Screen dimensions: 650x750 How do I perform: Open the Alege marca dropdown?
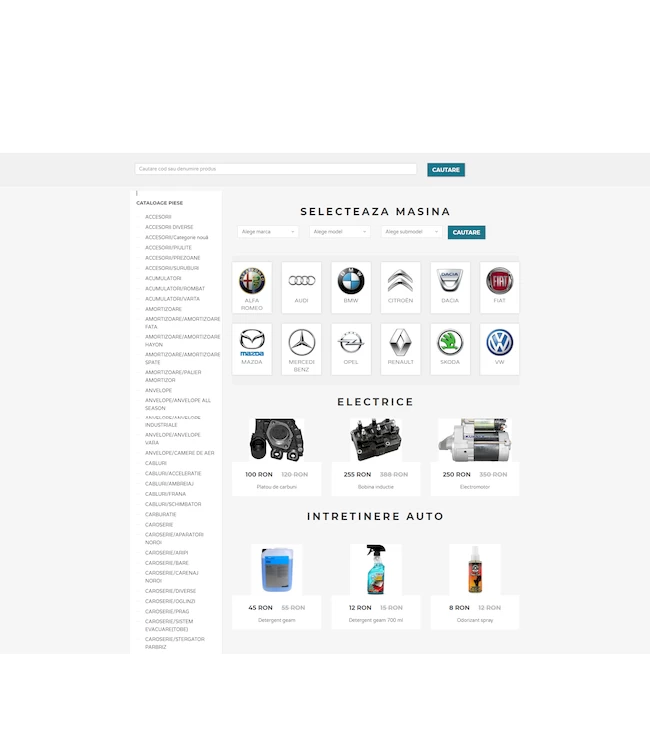click(x=268, y=232)
